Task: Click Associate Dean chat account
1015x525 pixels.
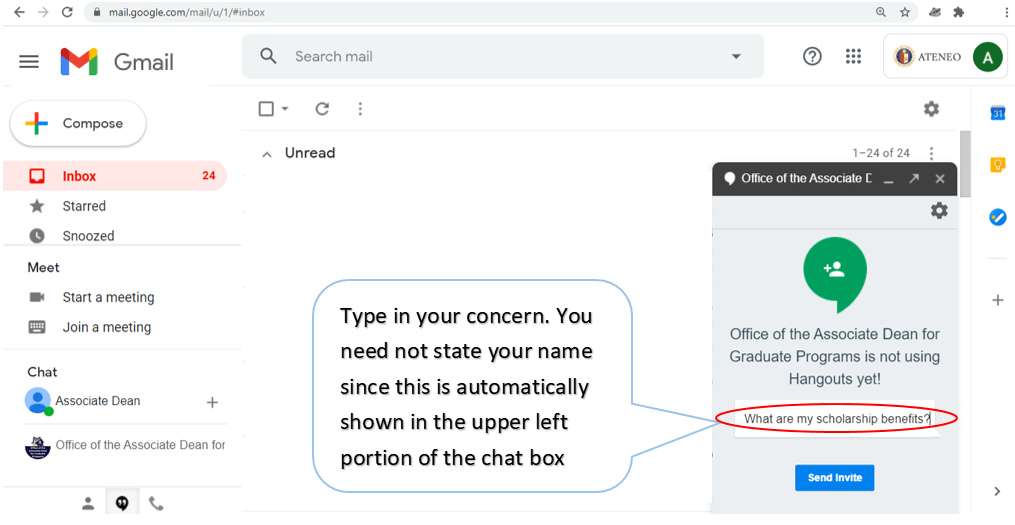Action: (97, 401)
